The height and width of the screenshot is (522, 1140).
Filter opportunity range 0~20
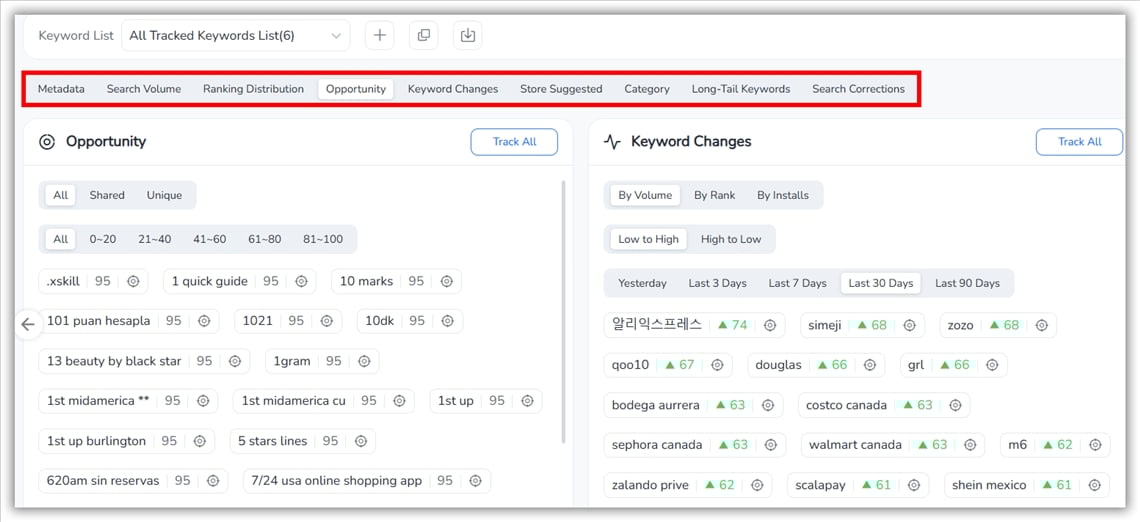click(103, 239)
